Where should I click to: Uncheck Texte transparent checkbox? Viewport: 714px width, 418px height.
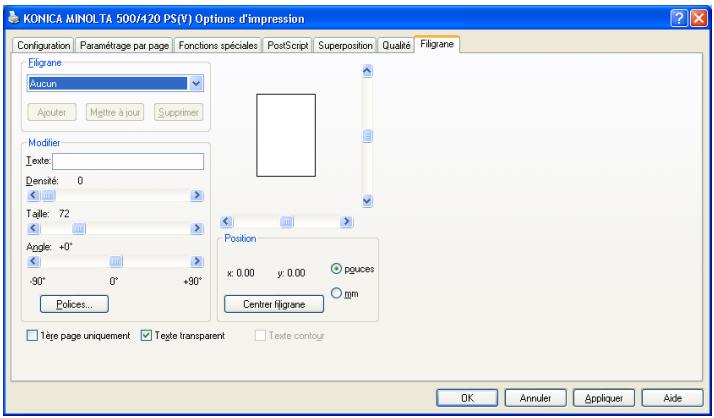click(x=146, y=336)
